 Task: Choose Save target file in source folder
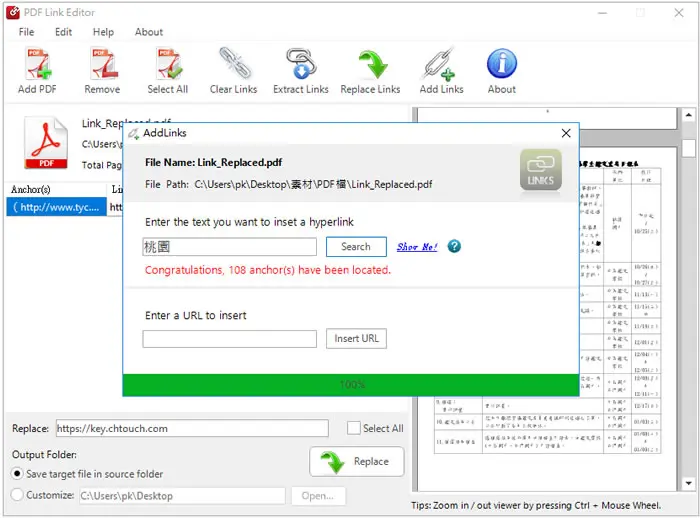pos(17,473)
